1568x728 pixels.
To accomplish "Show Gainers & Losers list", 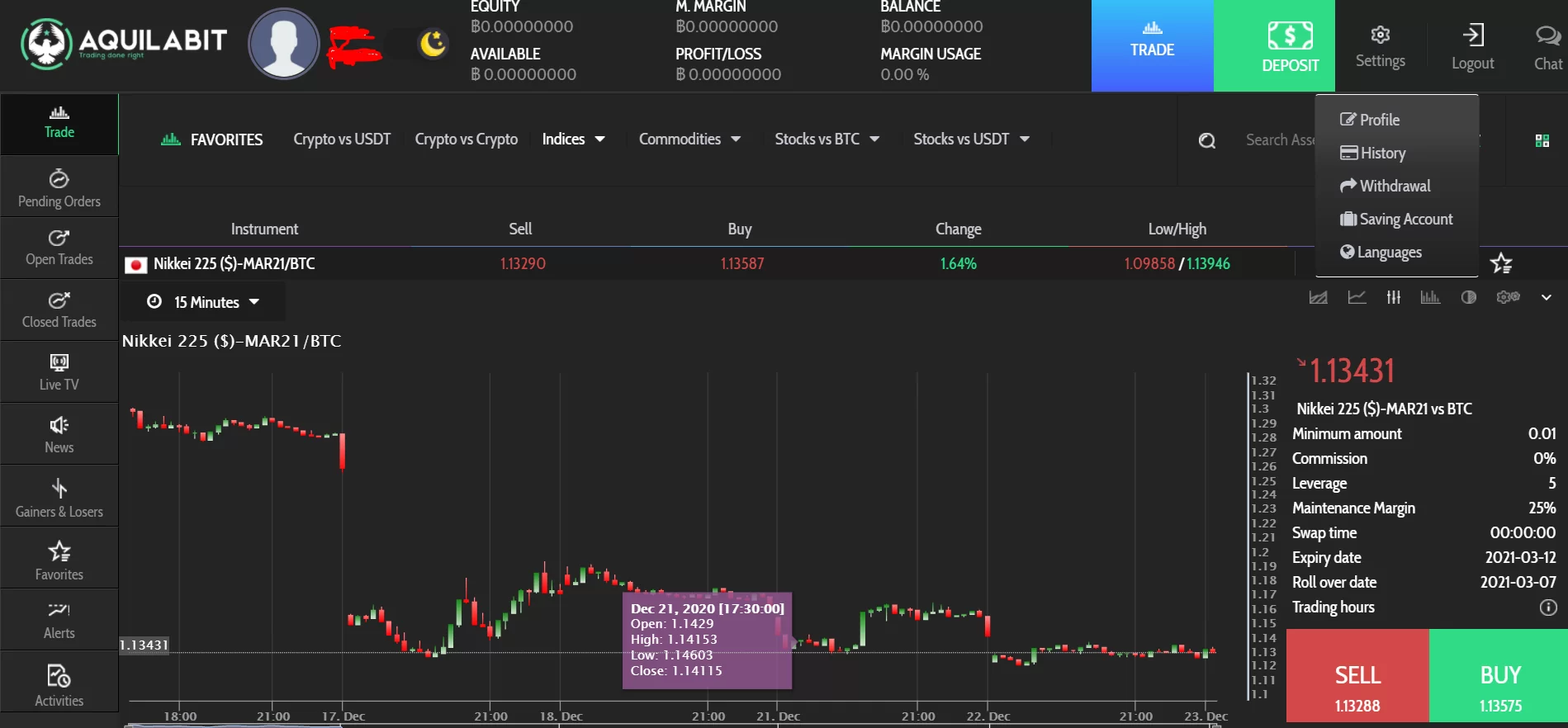I will 59,498.
